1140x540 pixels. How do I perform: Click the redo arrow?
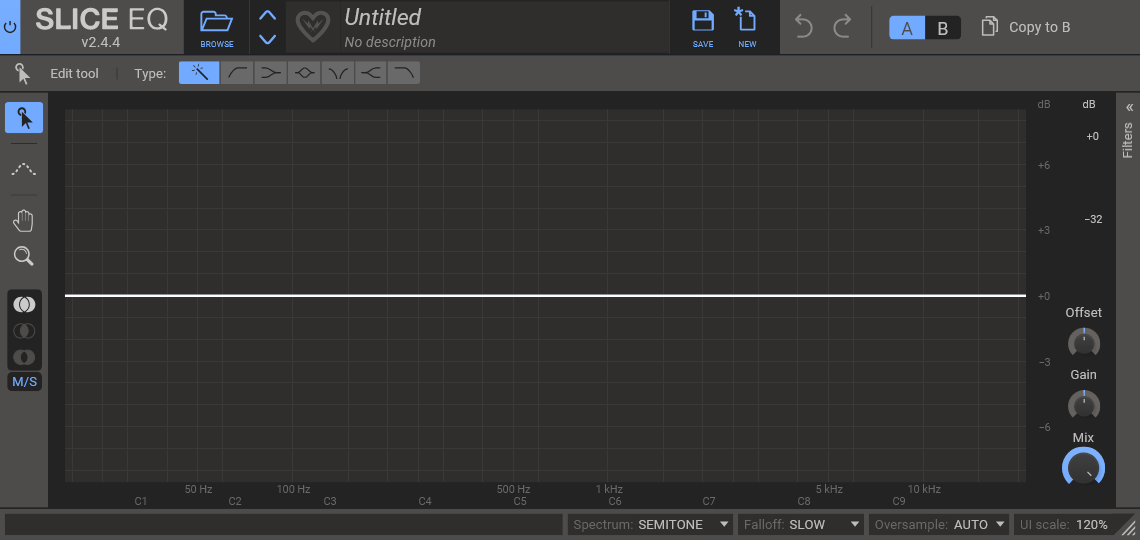[842, 27]
